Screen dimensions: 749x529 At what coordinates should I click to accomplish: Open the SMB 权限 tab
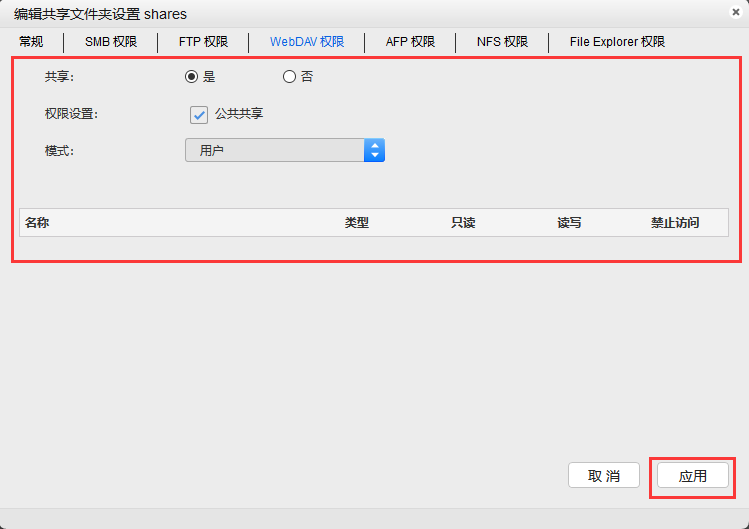[x=111, y=42]
